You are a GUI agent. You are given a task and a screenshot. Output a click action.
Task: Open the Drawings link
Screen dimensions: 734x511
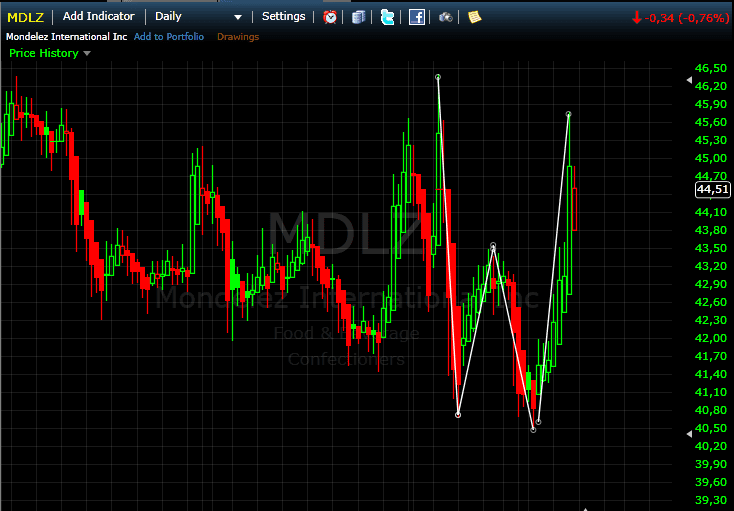238,36
